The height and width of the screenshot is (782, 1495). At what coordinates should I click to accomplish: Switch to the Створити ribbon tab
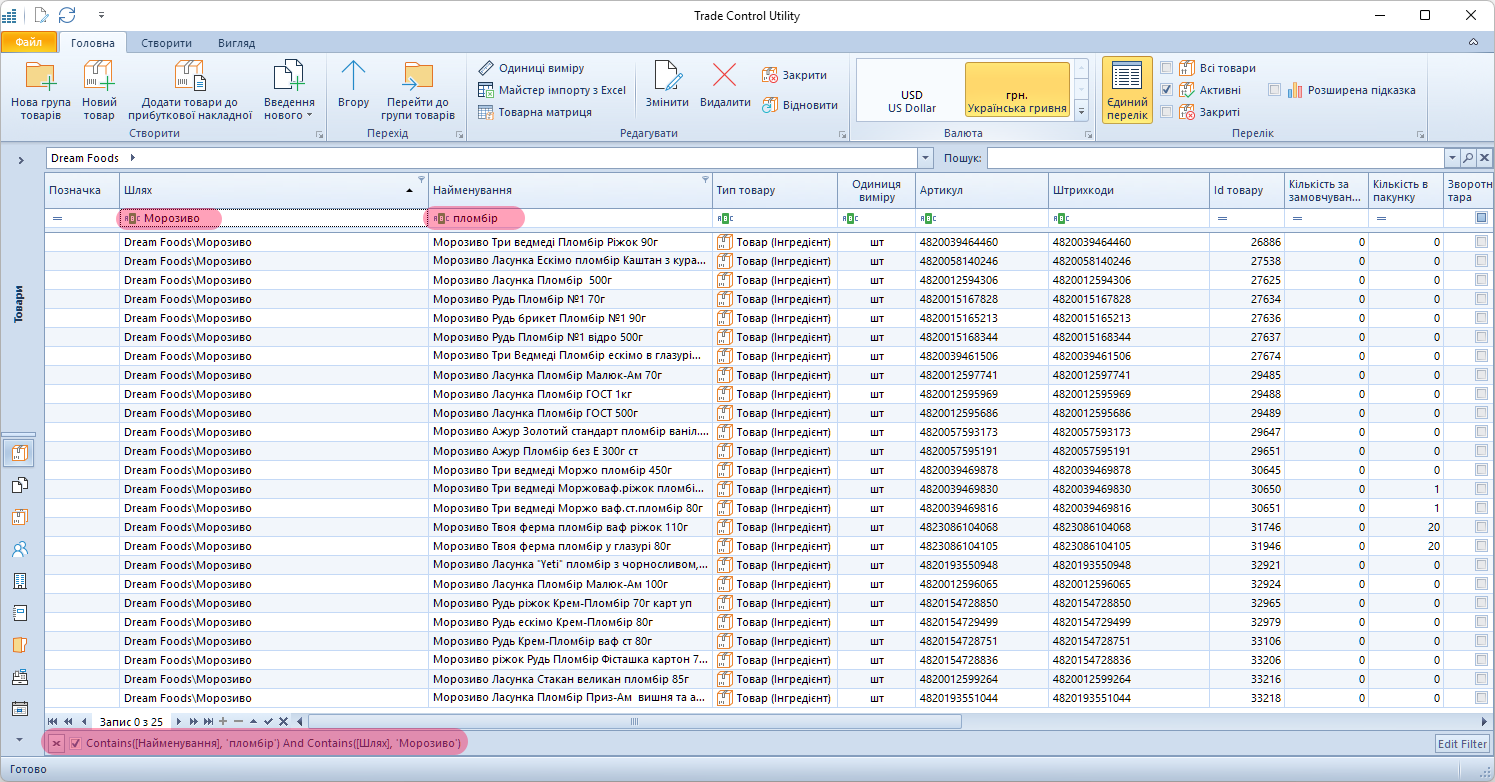point(166,43)
